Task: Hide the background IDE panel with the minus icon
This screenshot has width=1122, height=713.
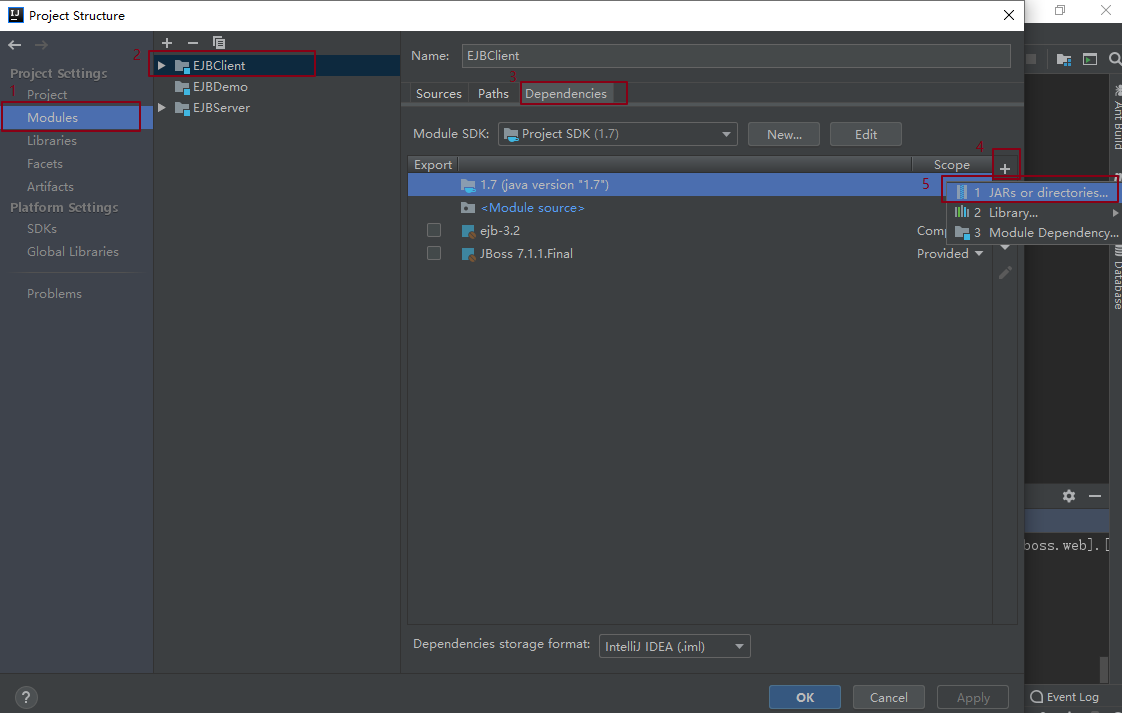Action: [1095, 495]
